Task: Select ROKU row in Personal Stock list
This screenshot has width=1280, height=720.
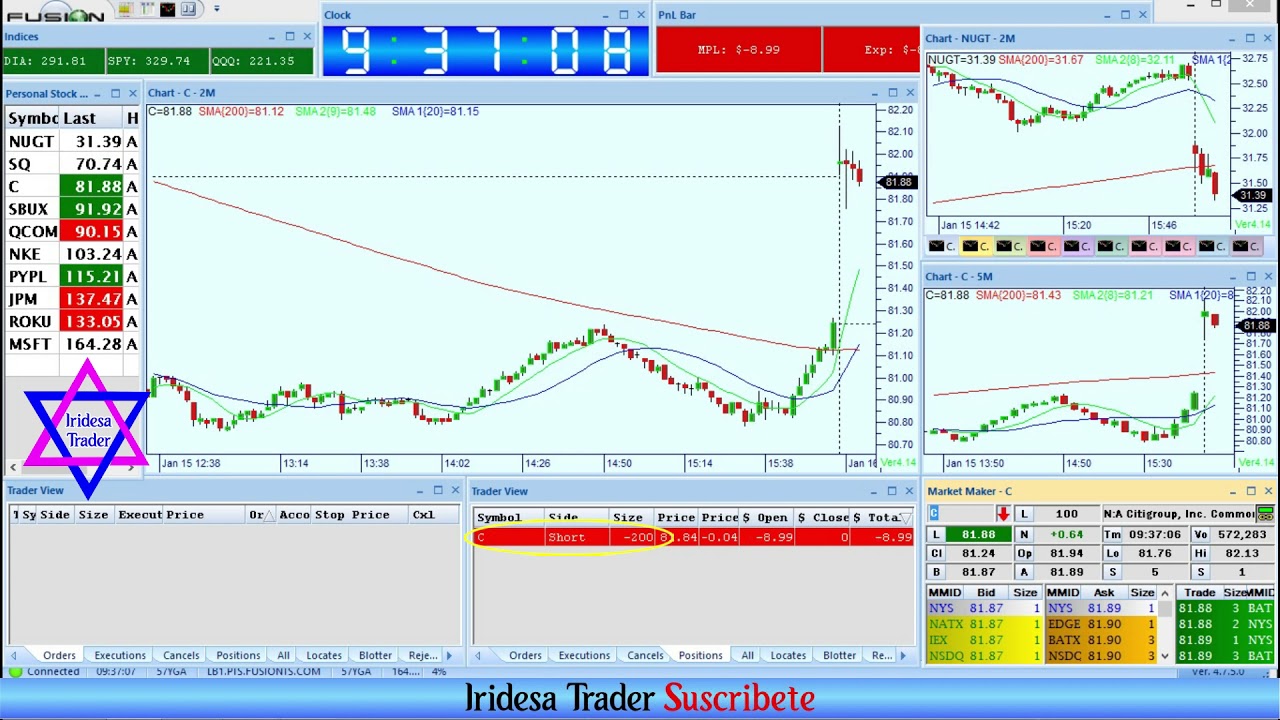Action: pyautogui.click(x=72, y=322)
